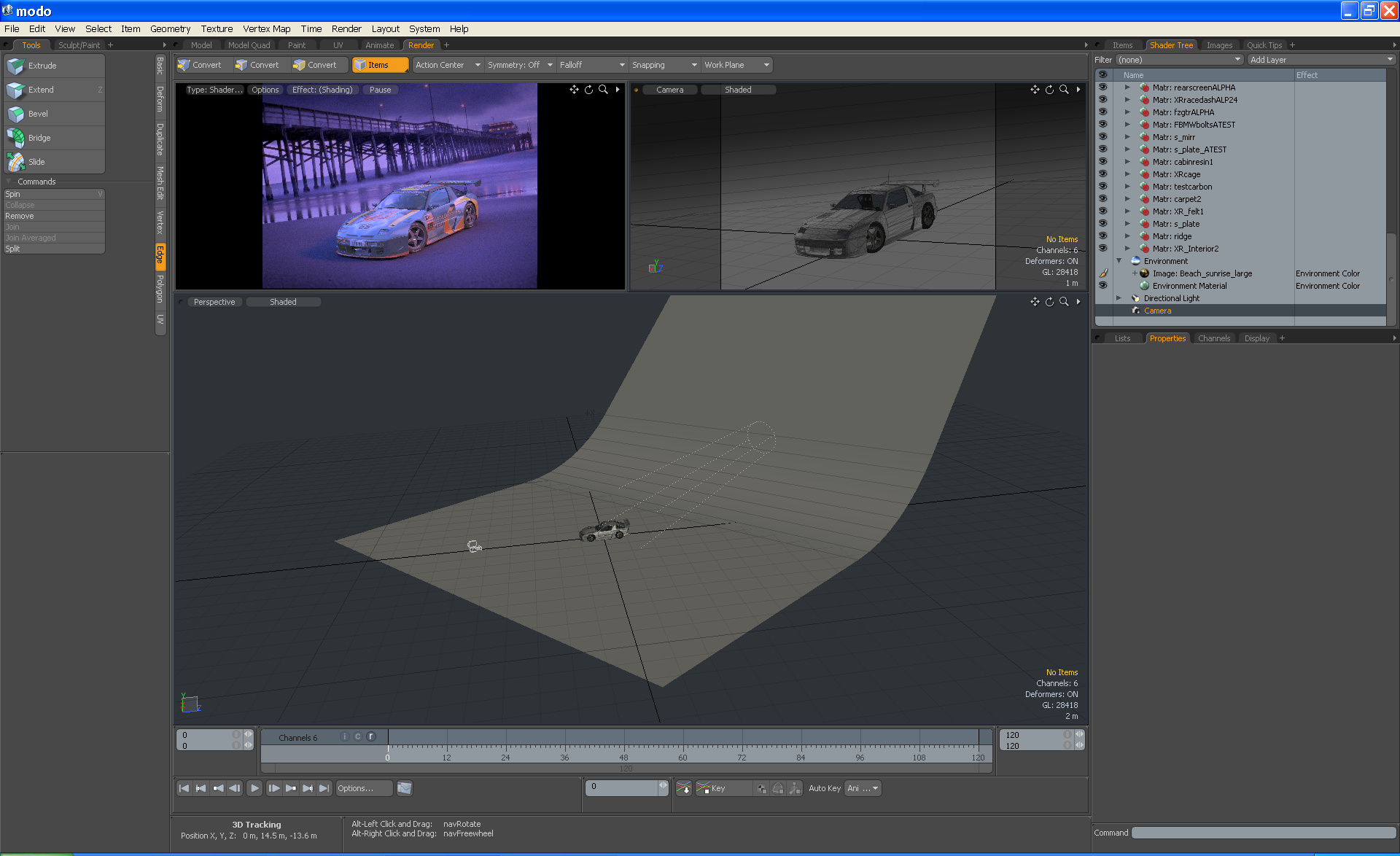Click the Command input field
The image size is (1400, 856).
pyautogui.click(x=1263, y=833)
